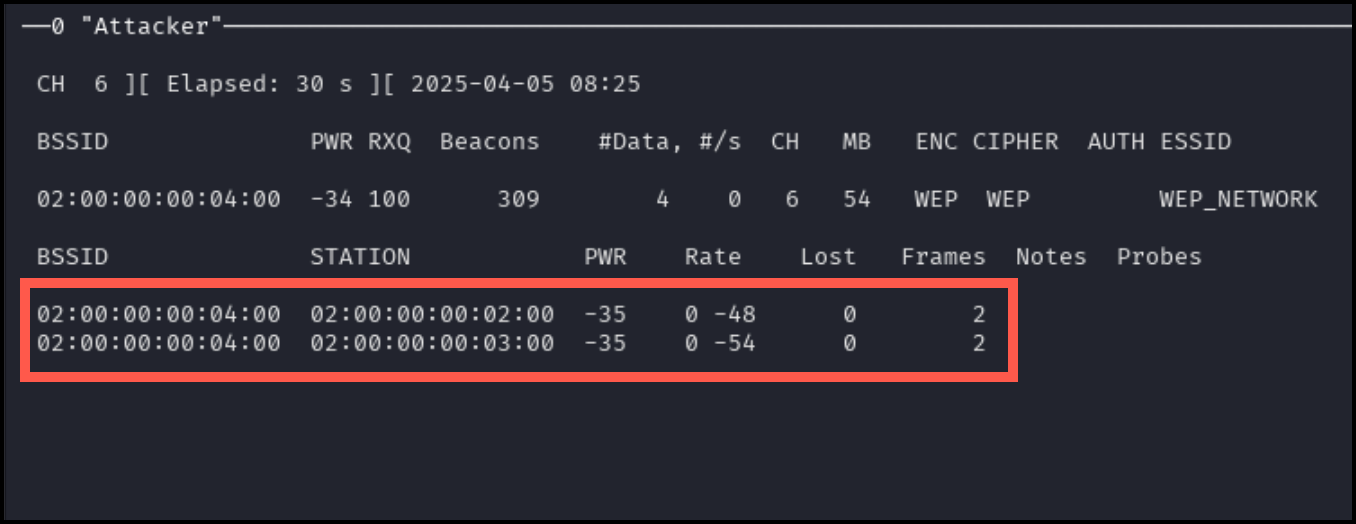The width and height of the screenshot is (1356, 524).
Task: Click the #Data column header
Action: tap(634, 142)
